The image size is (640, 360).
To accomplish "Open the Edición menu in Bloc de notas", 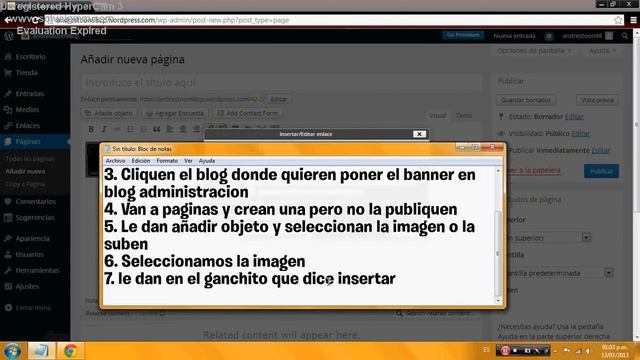I will pos(141,161).
